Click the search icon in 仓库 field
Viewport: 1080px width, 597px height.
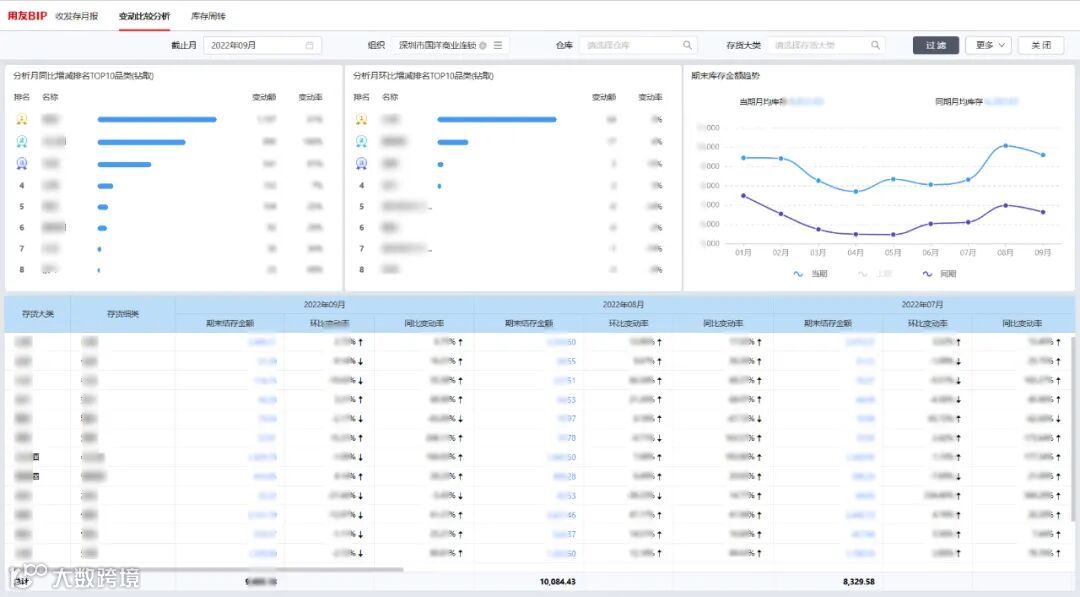coord(687,45)
